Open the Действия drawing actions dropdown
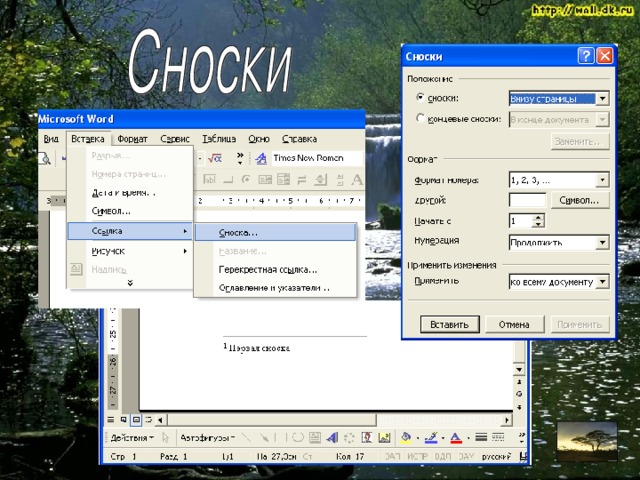Screen dimensions: 640x480 [x=132, y=438]
